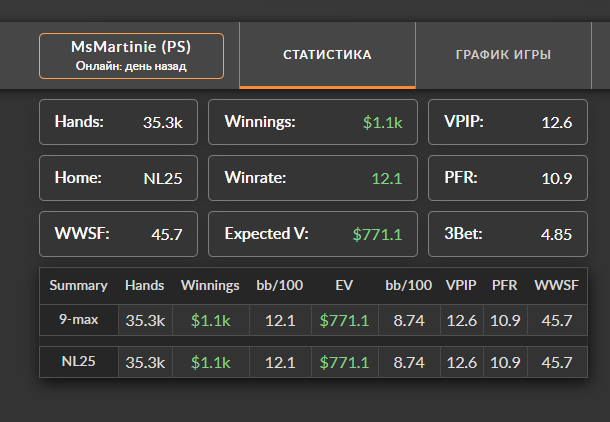The width and height of the screenshot is (610, 422).
Task: Click the PFR 10.9 stat box
Action: click(508, 178)
